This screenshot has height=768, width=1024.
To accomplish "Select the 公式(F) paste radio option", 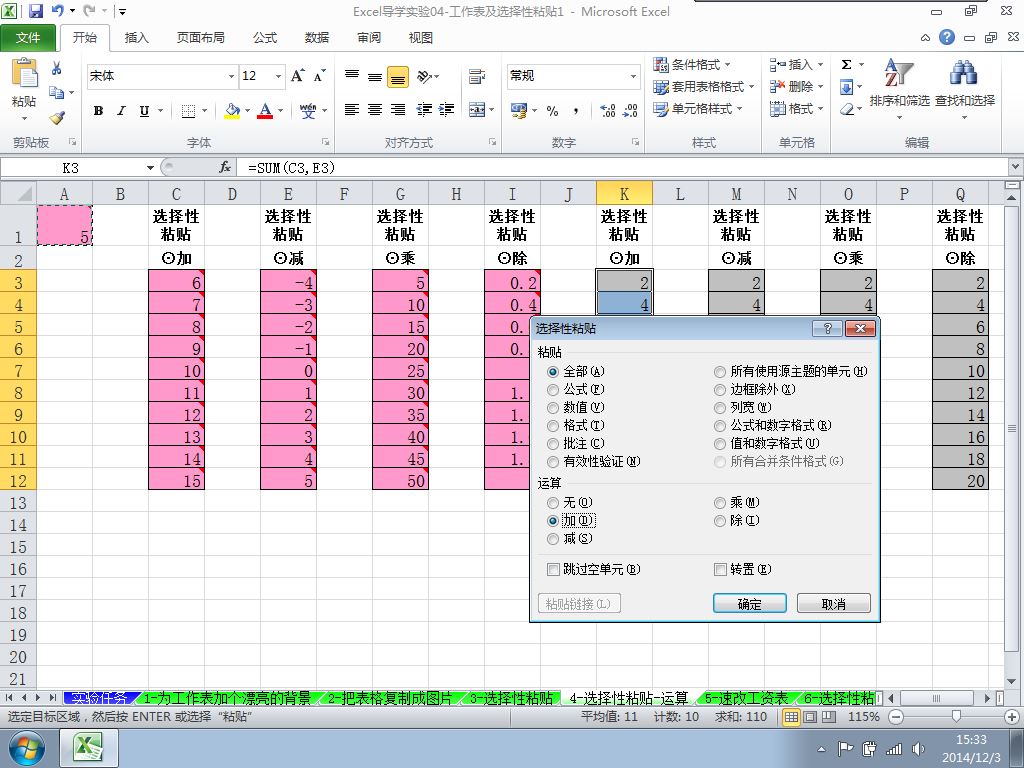I will coord(553,390).
